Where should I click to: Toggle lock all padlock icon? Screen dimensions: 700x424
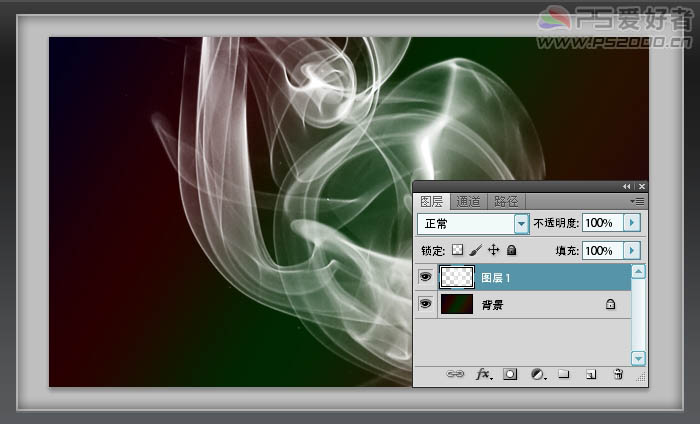pyautogui.click(x=511, y=250)
